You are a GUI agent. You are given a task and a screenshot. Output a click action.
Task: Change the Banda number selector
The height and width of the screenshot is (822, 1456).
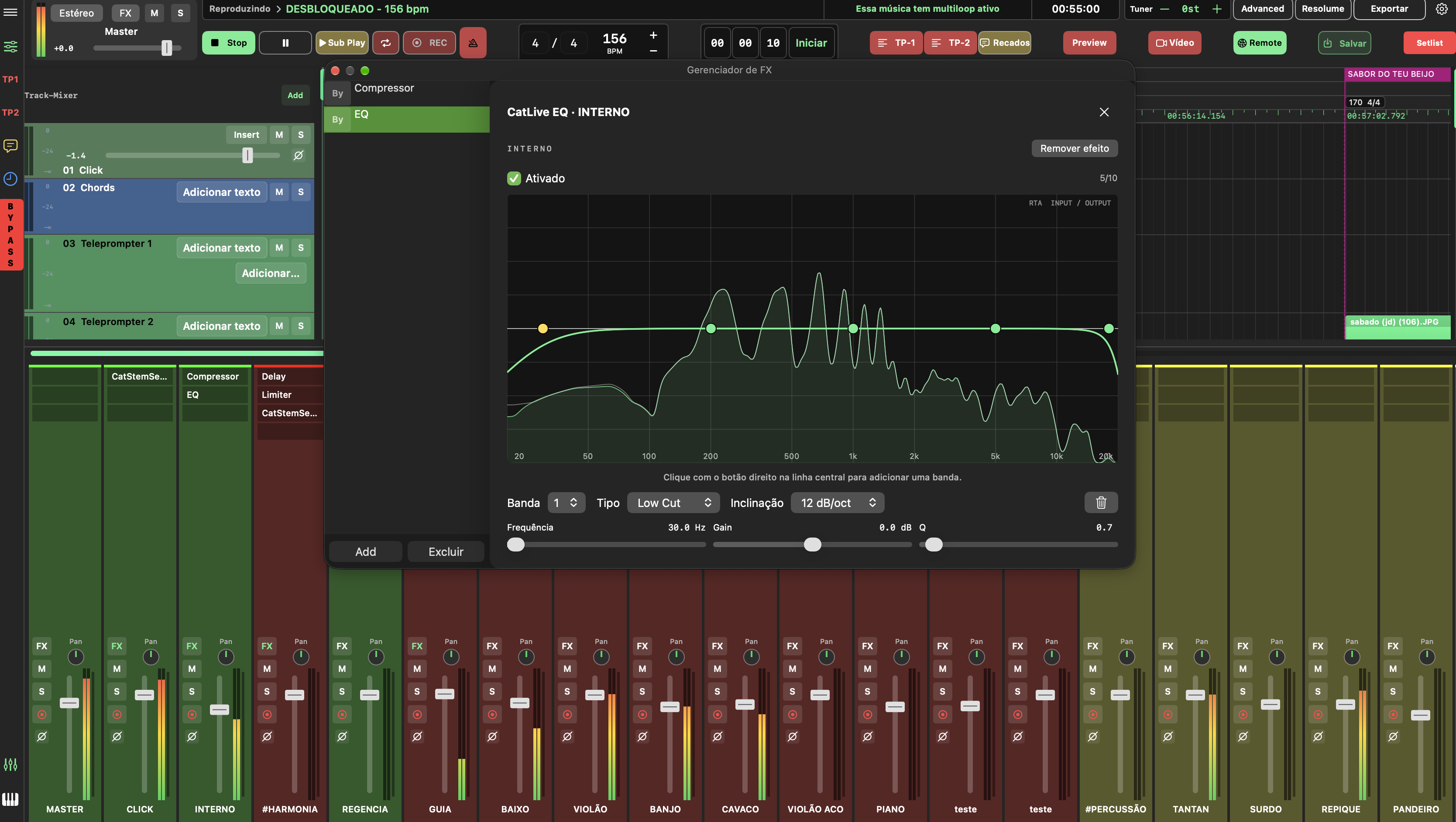565,502
